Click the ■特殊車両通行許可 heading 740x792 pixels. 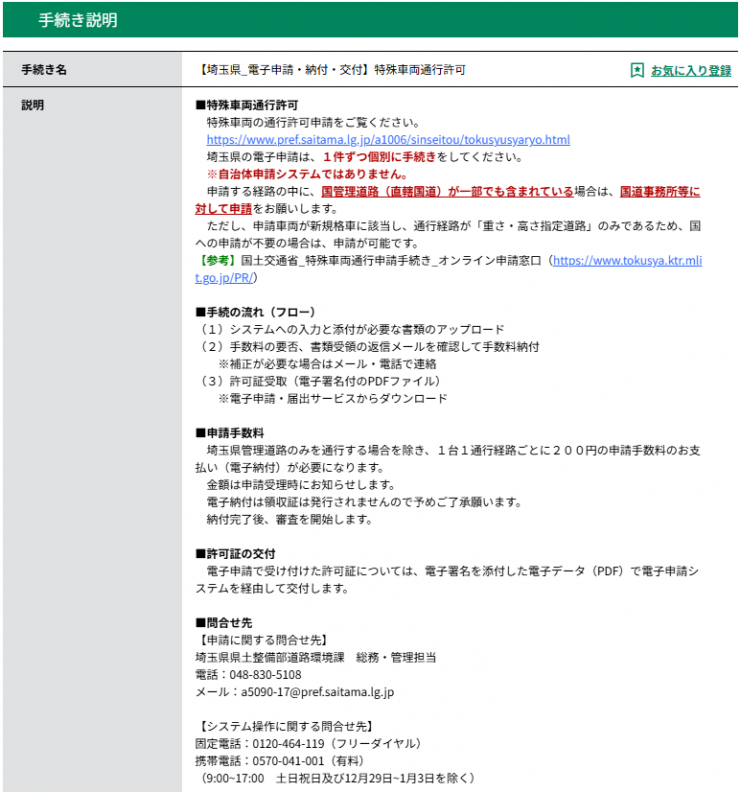(246, 105)
